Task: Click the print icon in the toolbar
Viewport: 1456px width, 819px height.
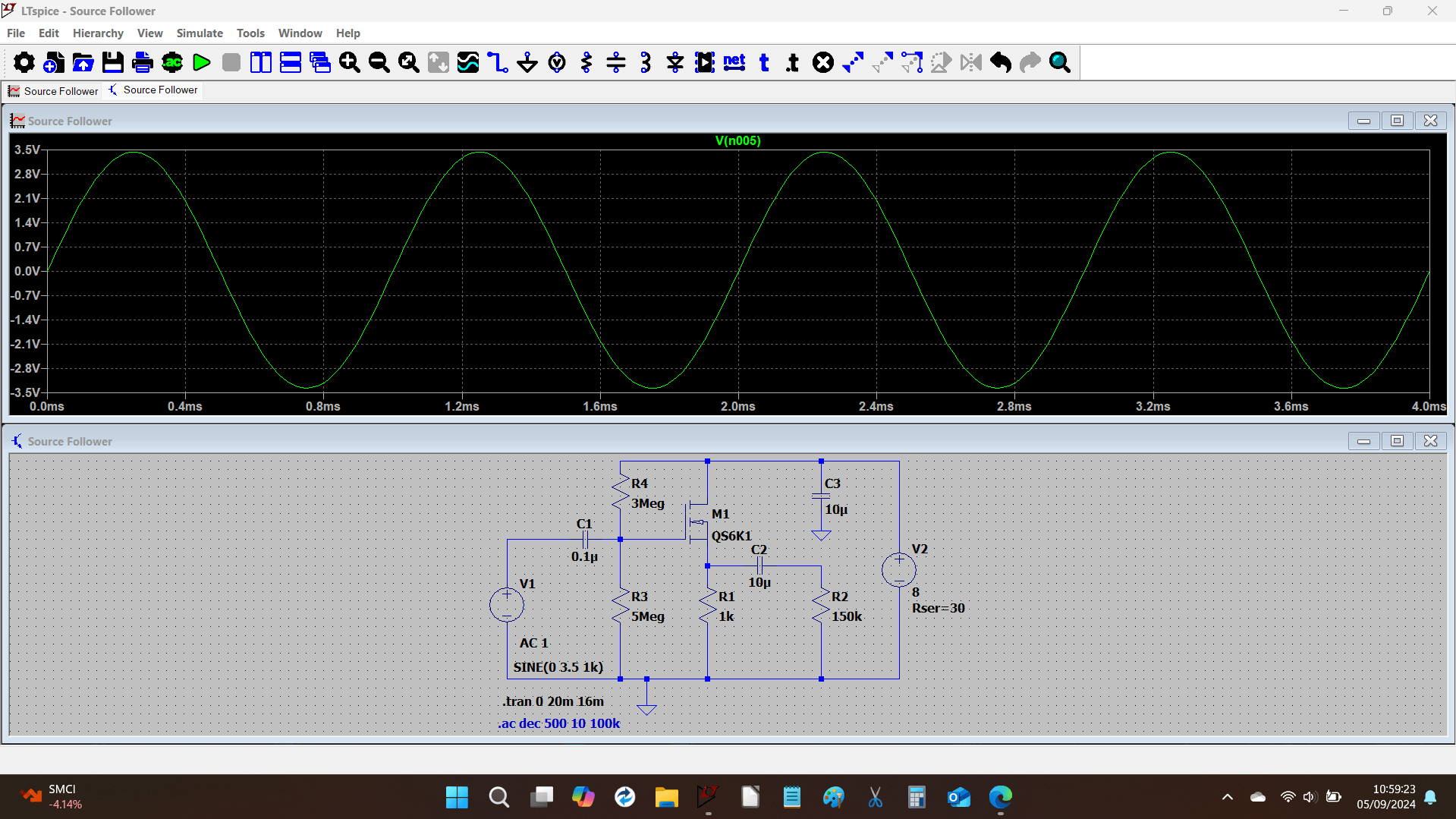Action: [x=143, y=62]
